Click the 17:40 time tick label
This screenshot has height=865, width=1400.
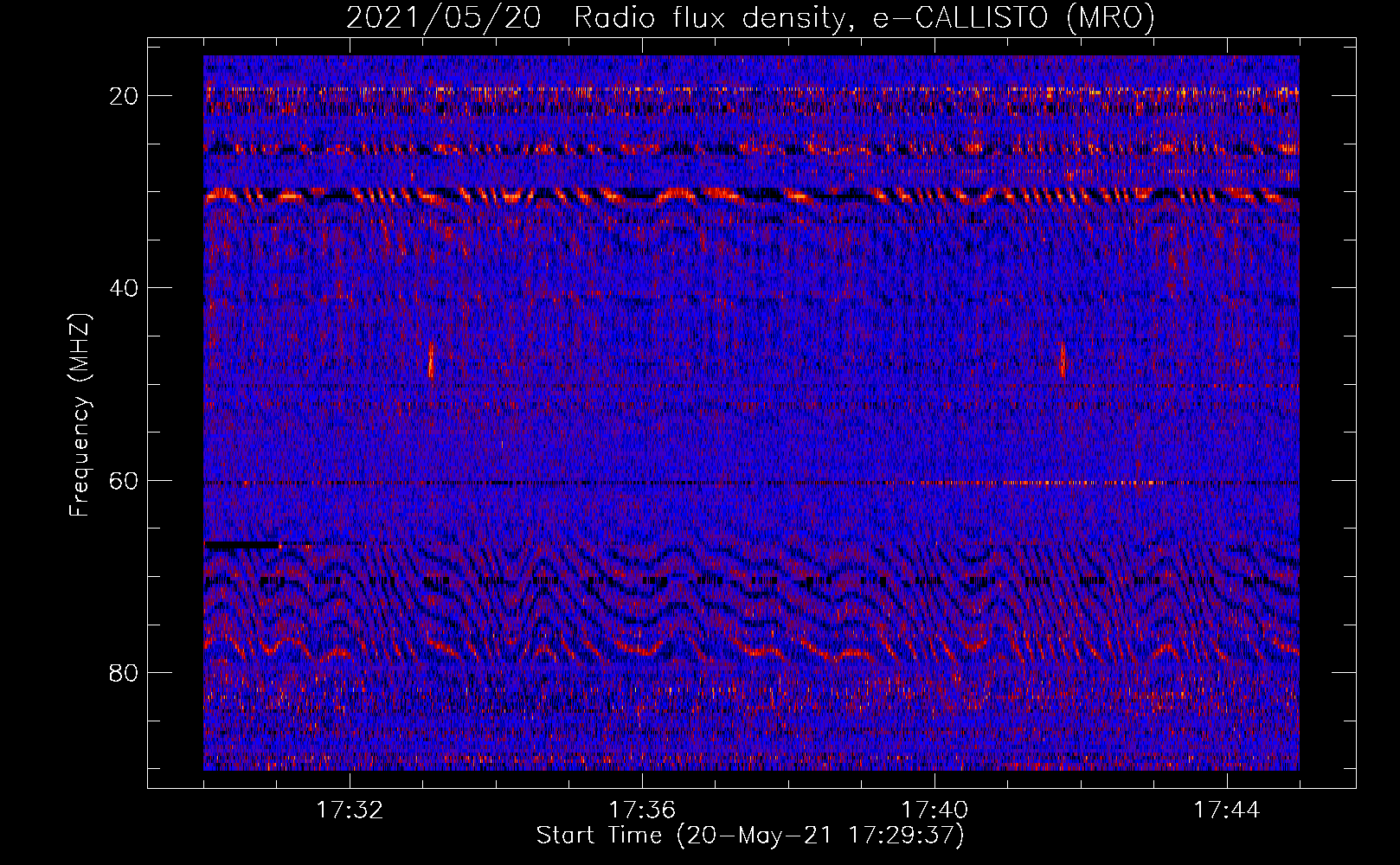934,811
